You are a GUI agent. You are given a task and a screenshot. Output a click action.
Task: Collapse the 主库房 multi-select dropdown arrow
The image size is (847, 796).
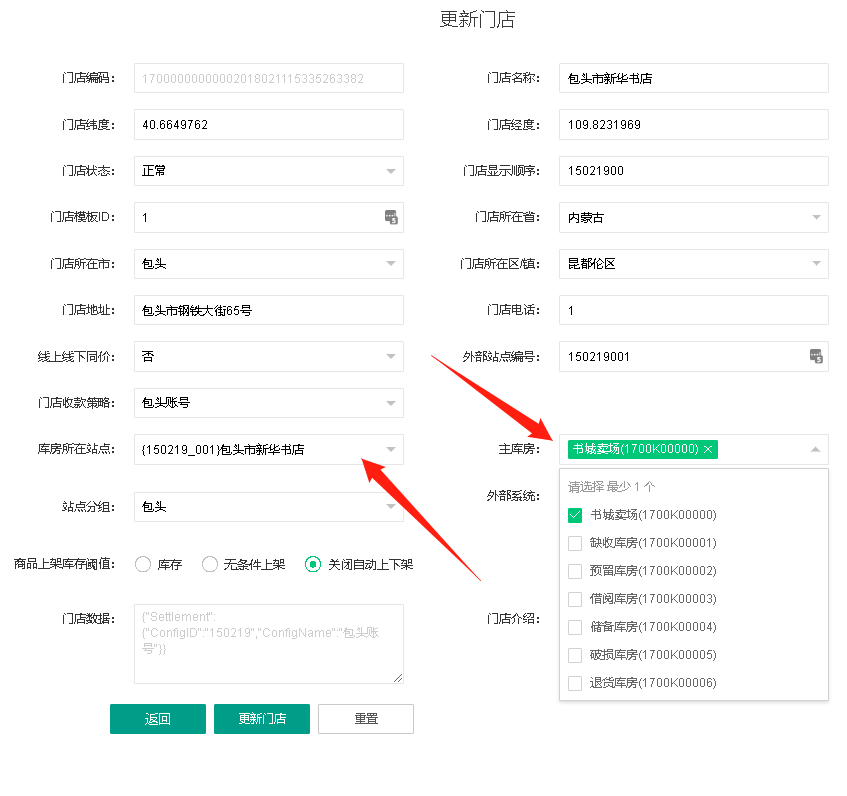(815, 450)
